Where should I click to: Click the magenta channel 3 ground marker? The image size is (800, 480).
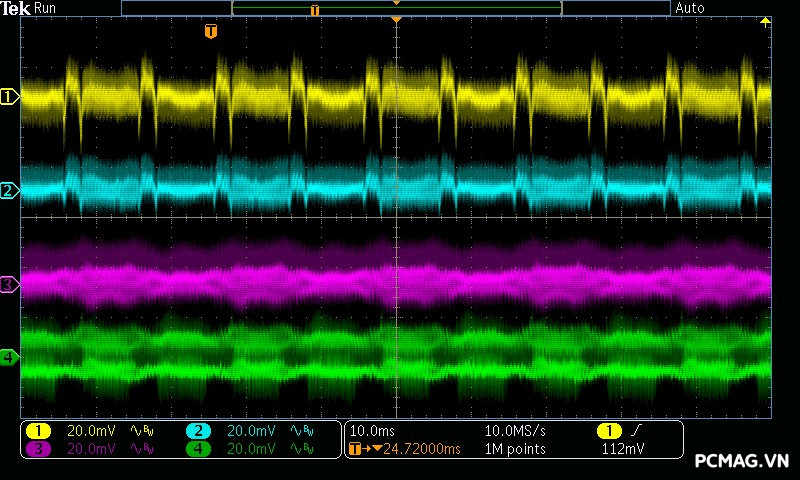10,285
